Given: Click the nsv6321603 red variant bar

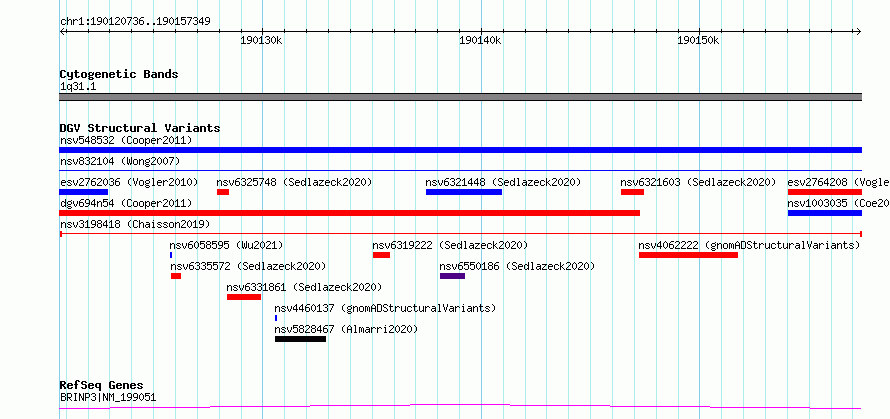Looking at the screenshot, I should coord(632,192).
